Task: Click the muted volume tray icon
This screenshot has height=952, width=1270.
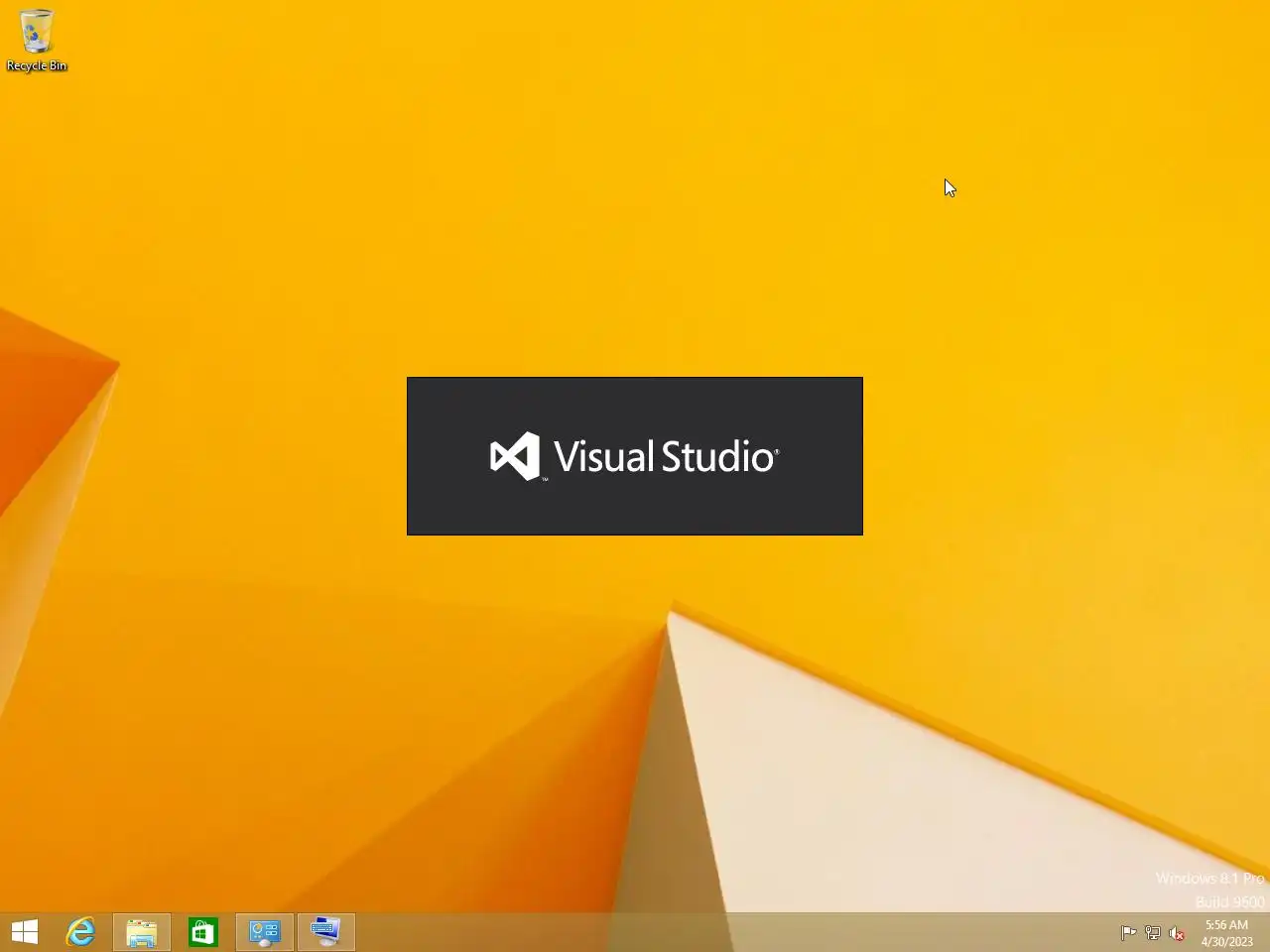Action: tap(1177, 932)
